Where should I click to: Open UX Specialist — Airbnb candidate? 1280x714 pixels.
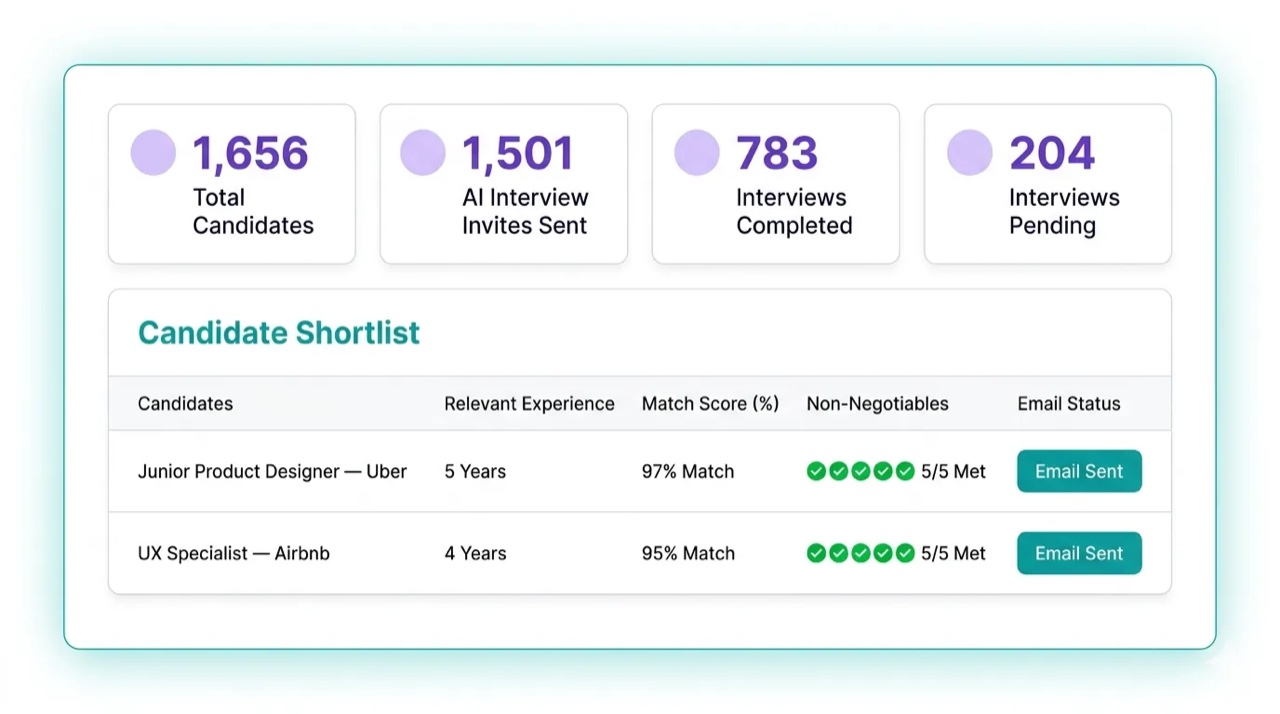tap(234, 553)
